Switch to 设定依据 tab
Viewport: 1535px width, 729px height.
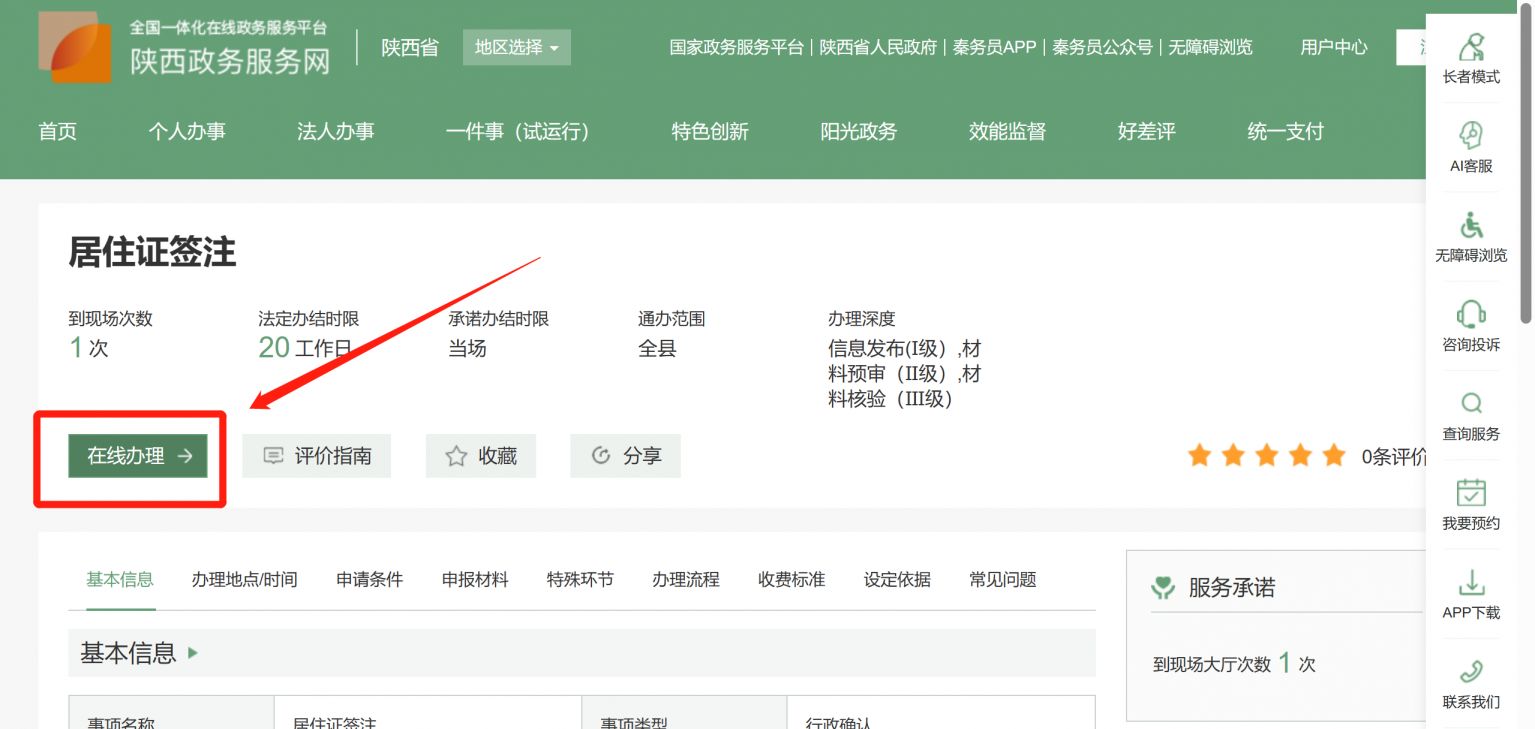coord(897,579)
